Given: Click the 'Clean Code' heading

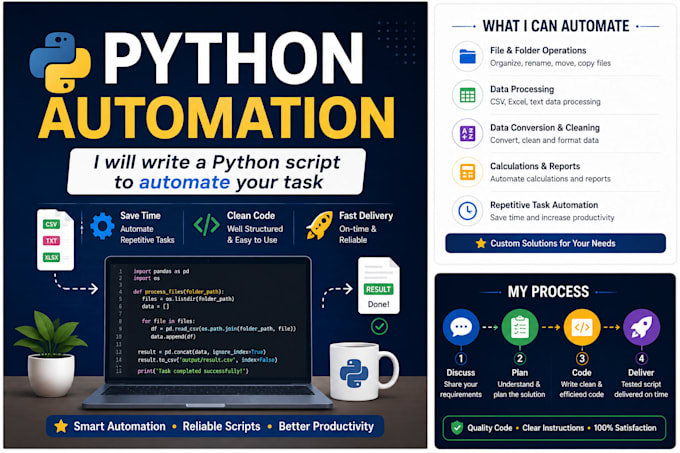Looking at the screenshot, I should 251,215.
